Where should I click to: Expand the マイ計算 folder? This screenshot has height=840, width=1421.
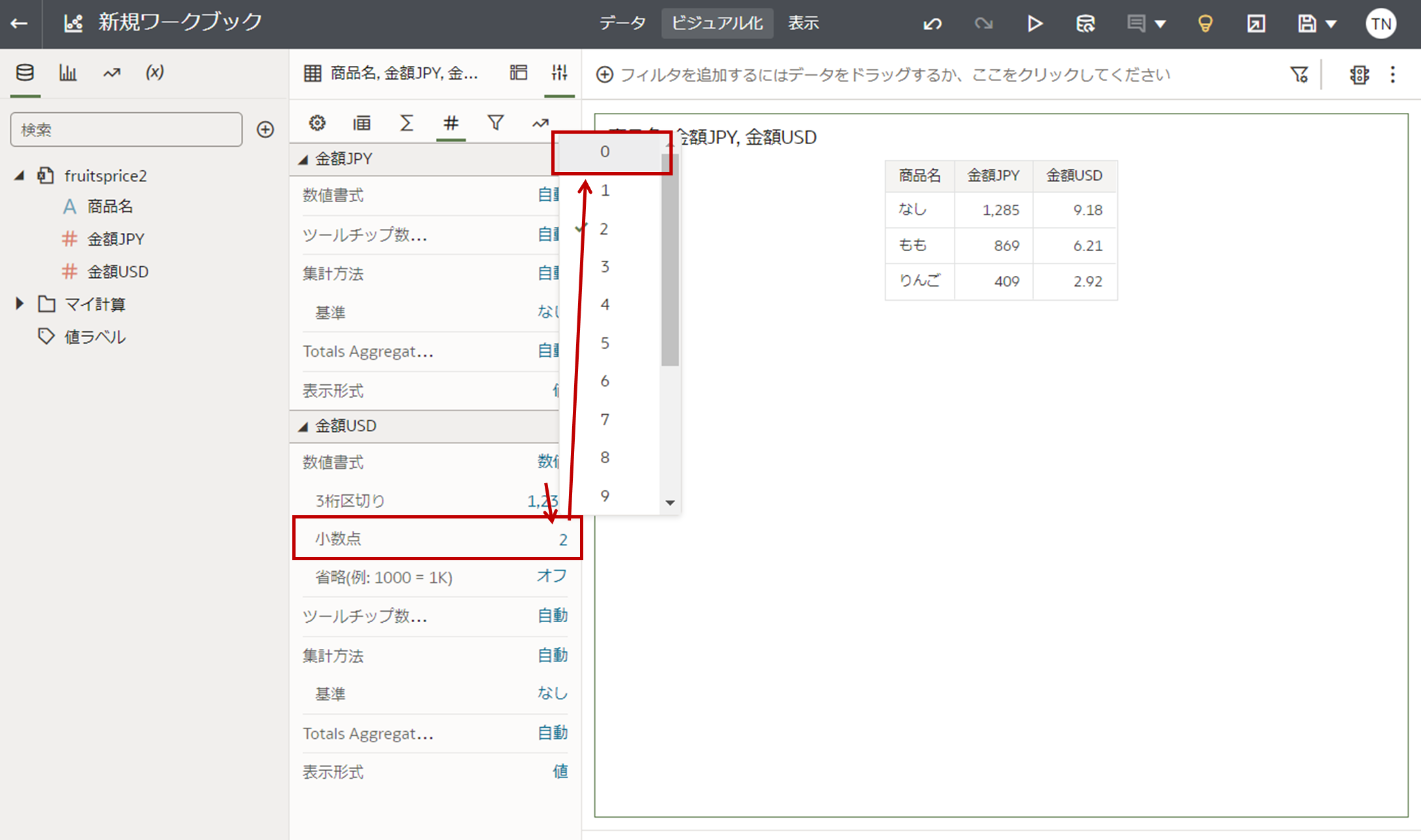click(20, 303)
